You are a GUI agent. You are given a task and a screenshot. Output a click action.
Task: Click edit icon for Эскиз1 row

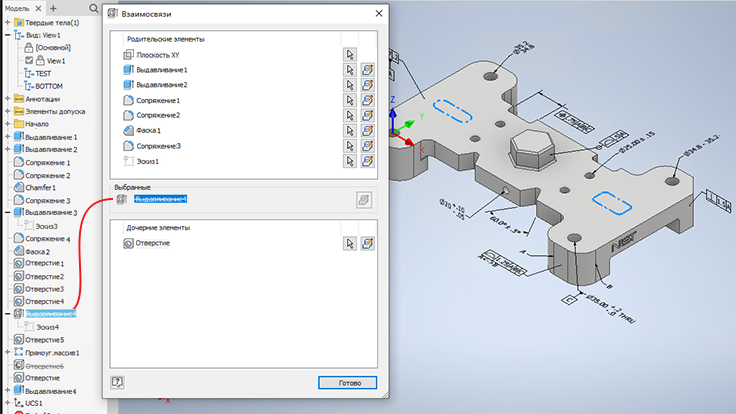[x=368, y=161]
